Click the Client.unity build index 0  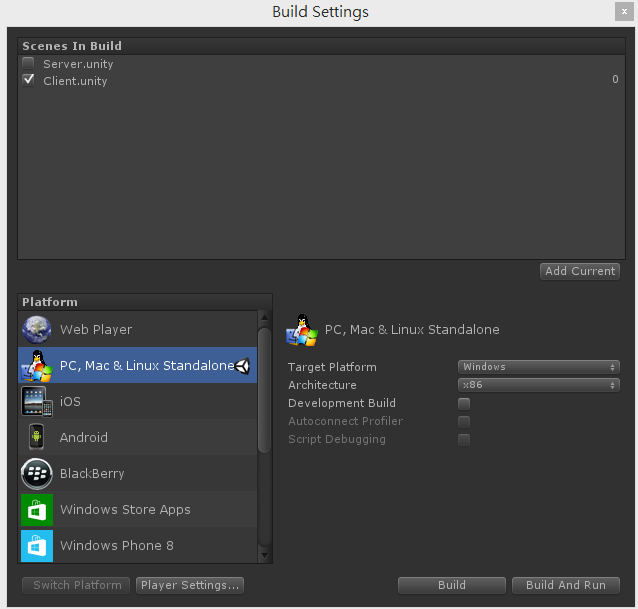(615, 79)
